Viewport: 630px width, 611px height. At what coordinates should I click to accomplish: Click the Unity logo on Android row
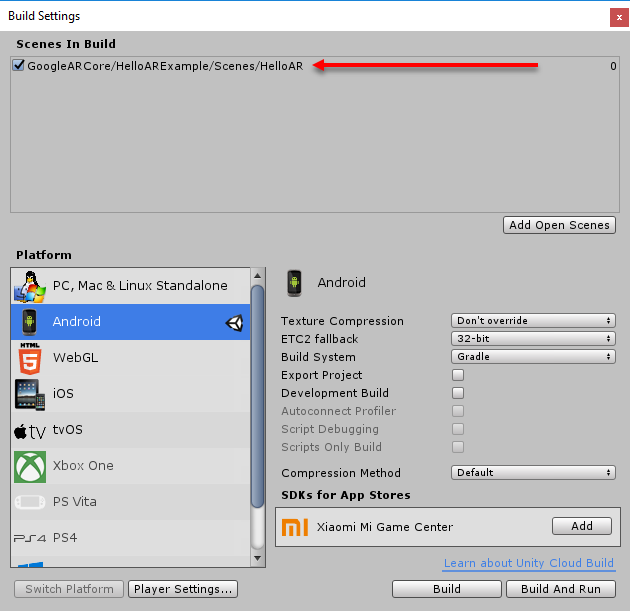(x=234, y=323)
